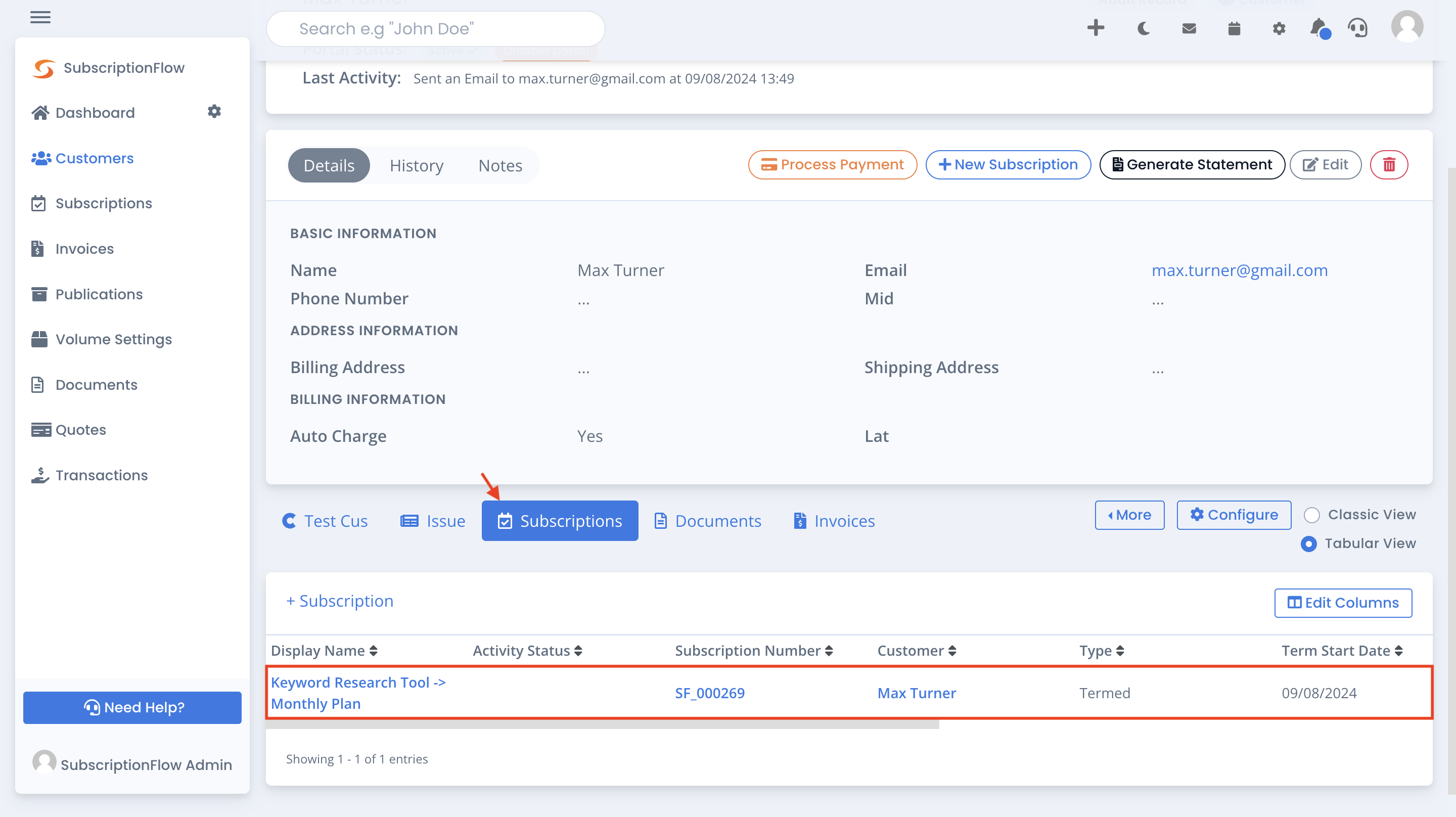Click the Need Help? button
The height and width of the screenshot is (817, 1456).
tap(132, 707)
